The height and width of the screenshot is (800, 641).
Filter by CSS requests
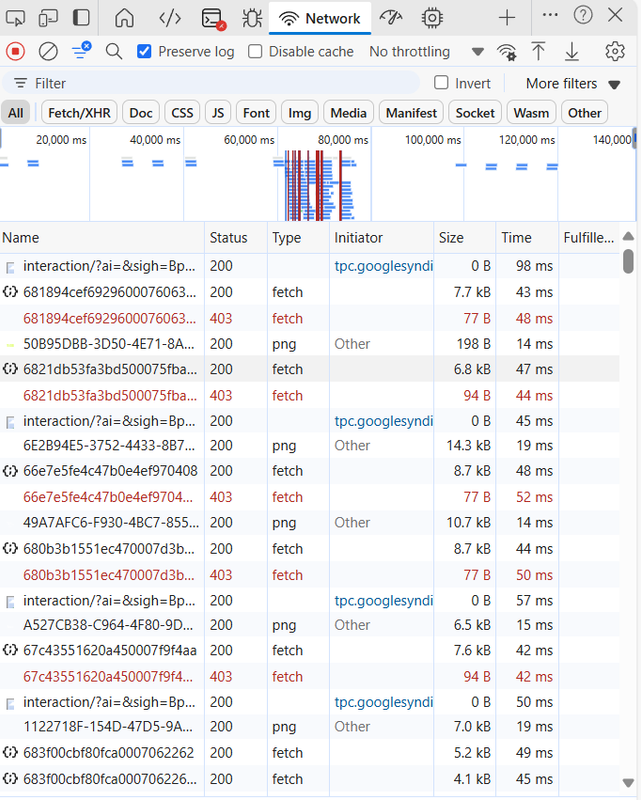182,113
